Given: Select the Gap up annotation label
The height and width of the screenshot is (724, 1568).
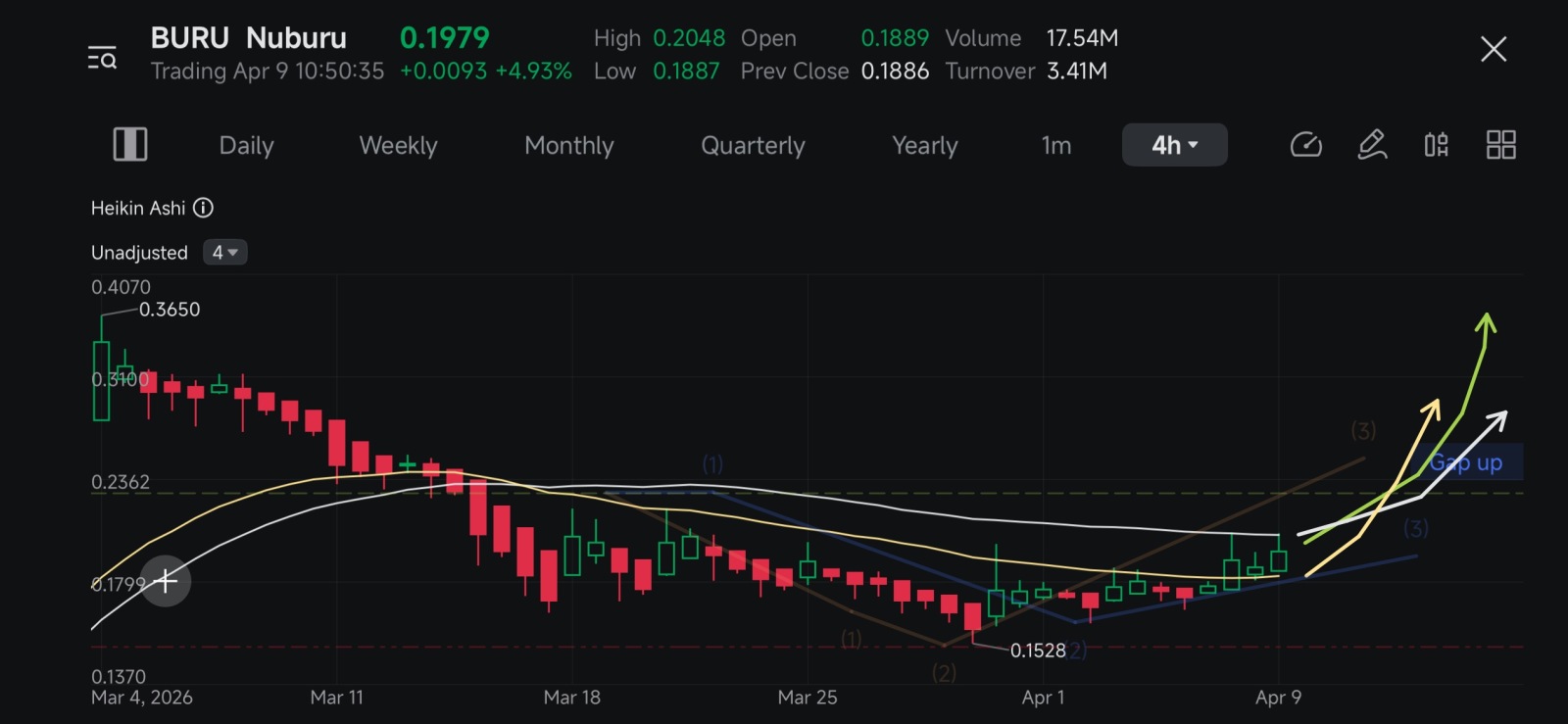Looking at the screenshot, I should pyautogui.click(x=1466, y=462).
